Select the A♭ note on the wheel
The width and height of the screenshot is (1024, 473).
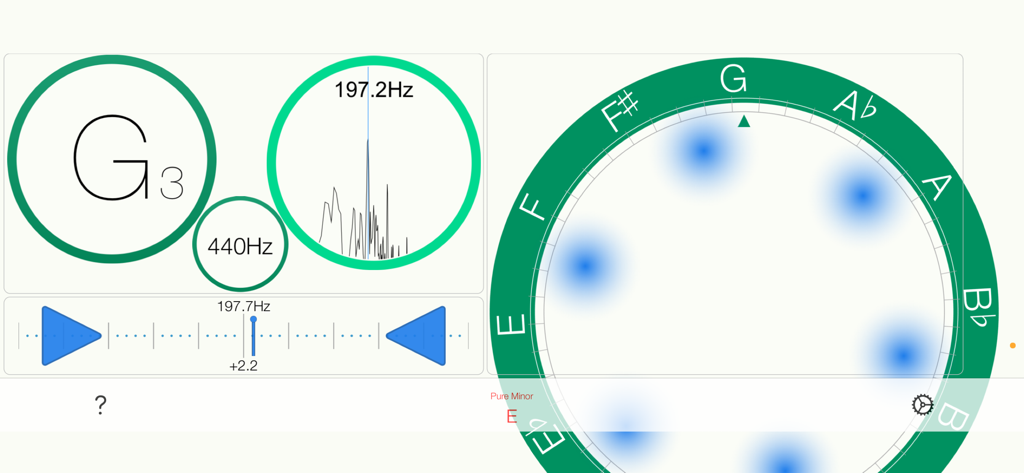click(x=853, y=105)
